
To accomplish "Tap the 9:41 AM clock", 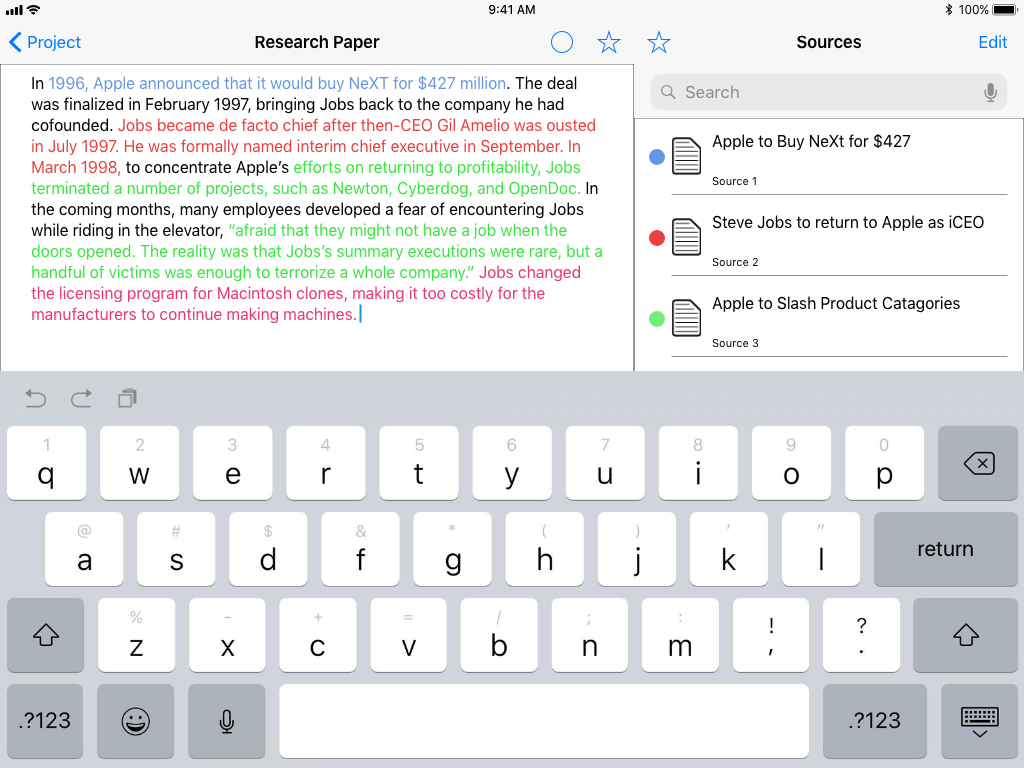I will (x=512, y=10).
